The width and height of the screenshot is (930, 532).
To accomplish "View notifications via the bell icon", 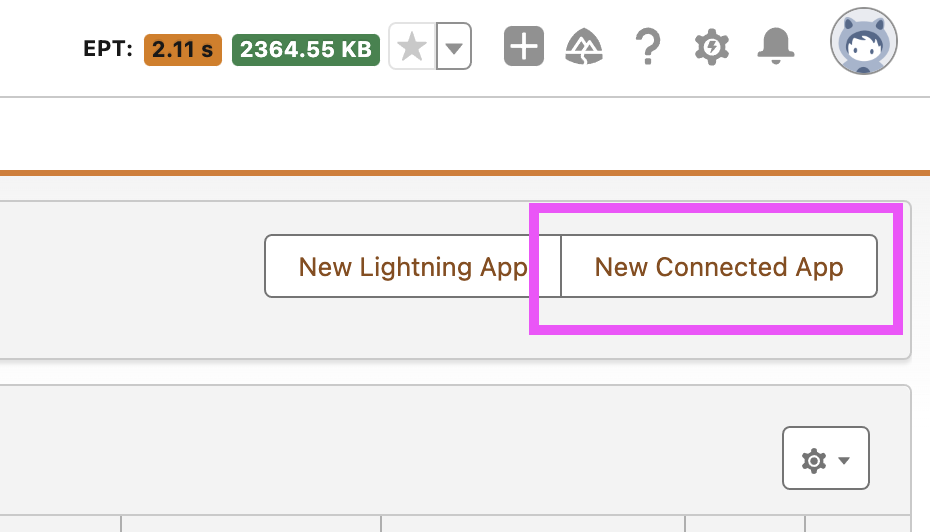I will [775, 46].
